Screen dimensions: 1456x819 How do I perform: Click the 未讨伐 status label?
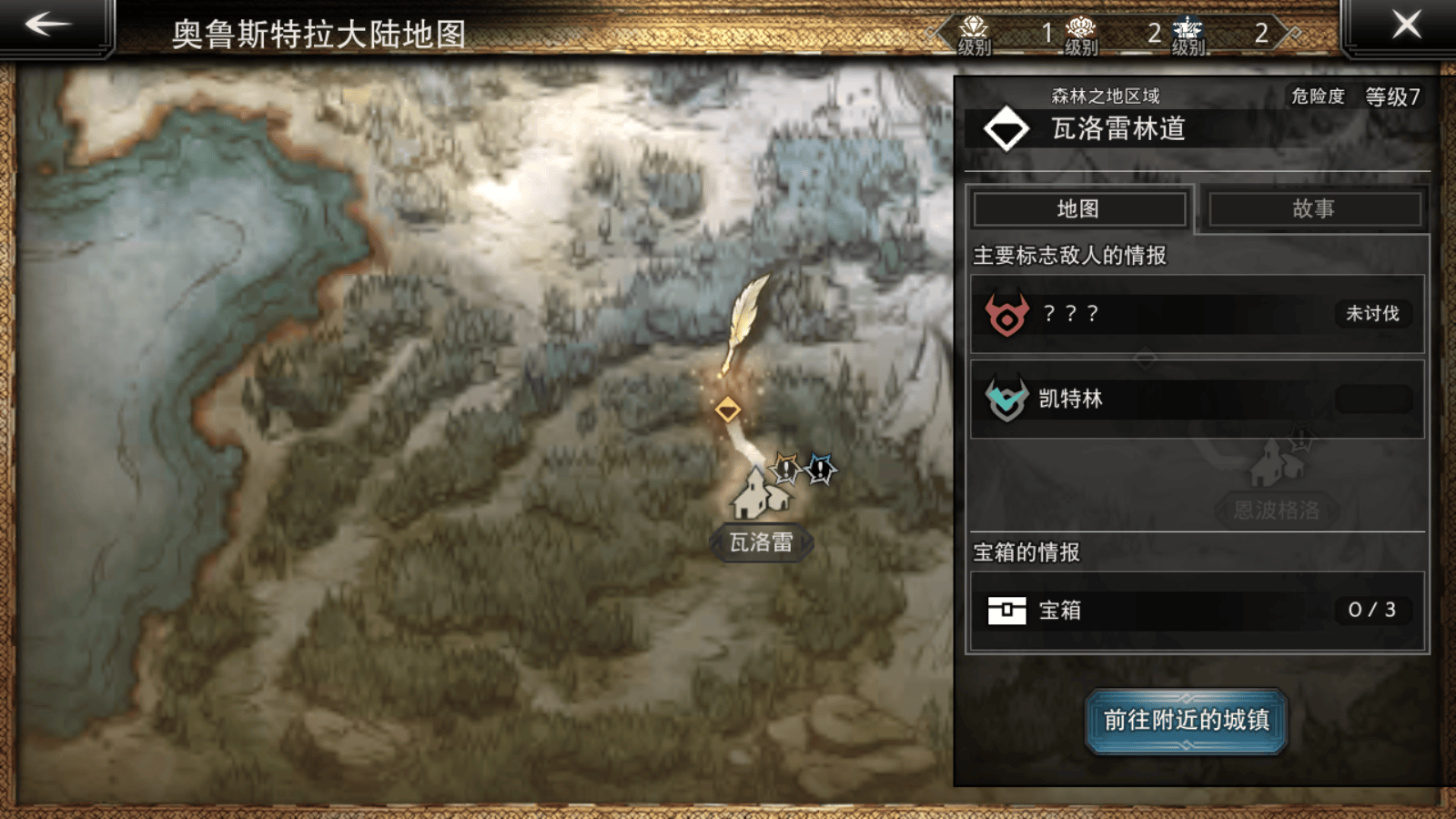(1373, 314)
